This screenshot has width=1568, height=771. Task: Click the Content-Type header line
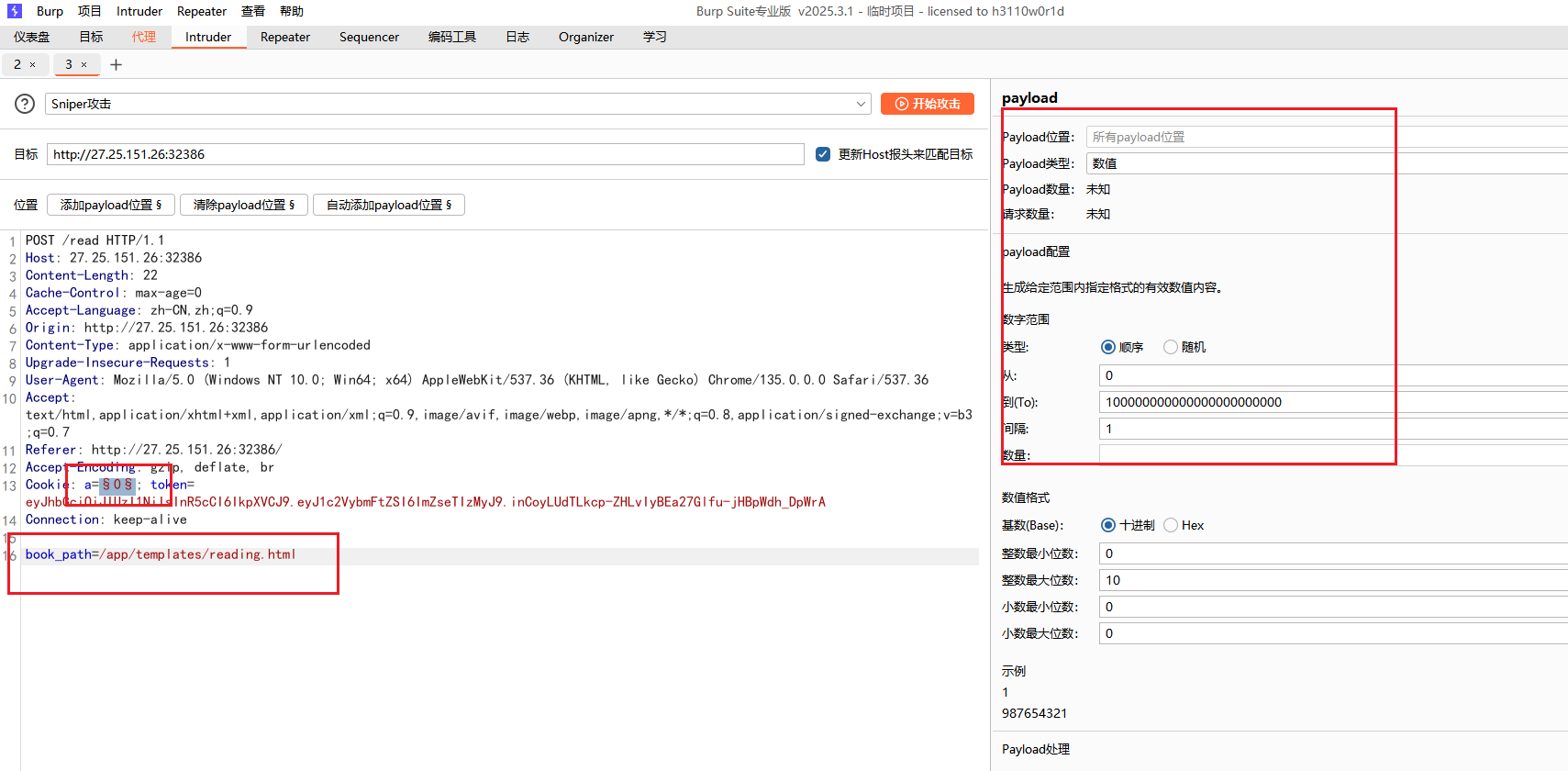198,345
